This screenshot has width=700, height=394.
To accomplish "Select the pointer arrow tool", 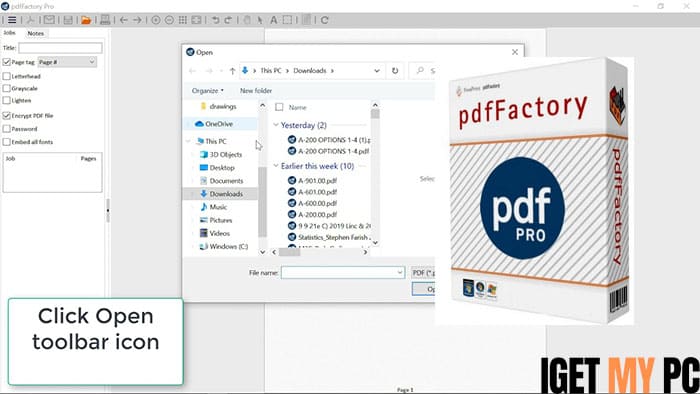I will point(260,20).
